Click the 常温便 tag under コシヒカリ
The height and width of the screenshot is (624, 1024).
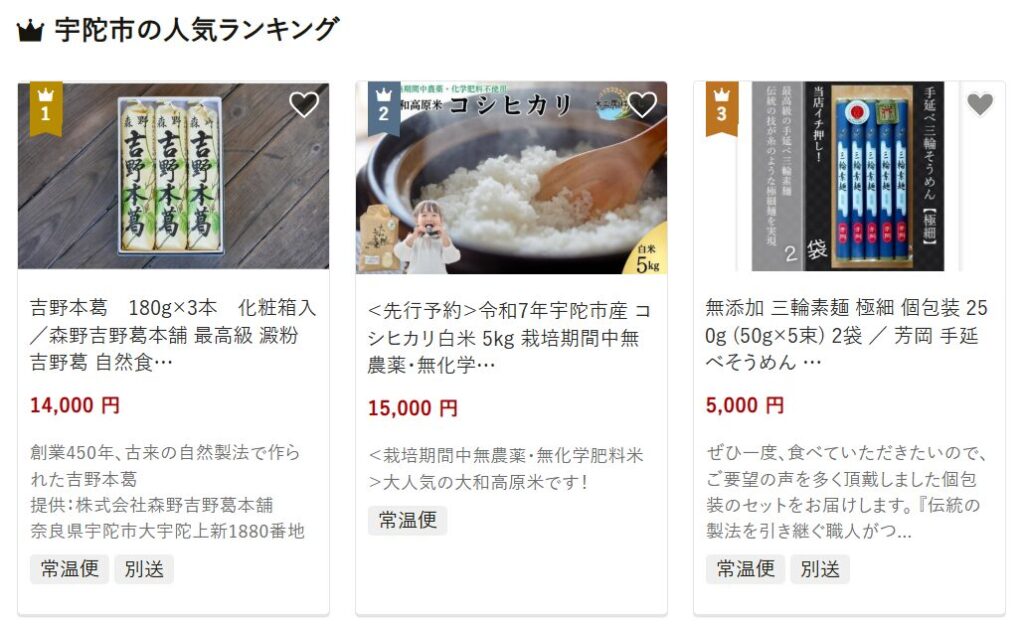pos(408,520)
